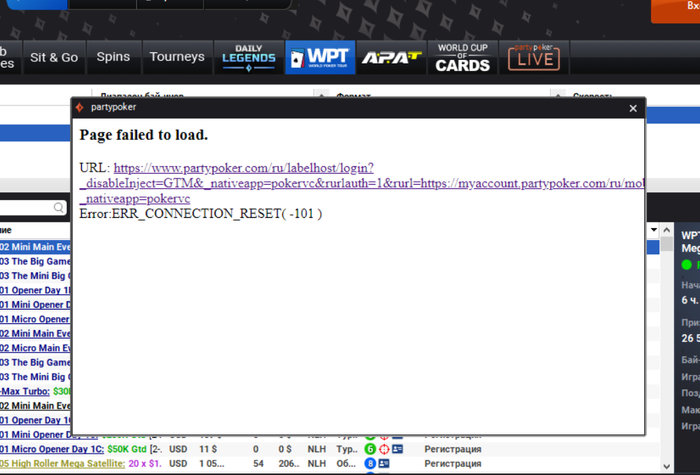
Task: Click '1 05...' buy-in cell
Action: coord(212,464)
